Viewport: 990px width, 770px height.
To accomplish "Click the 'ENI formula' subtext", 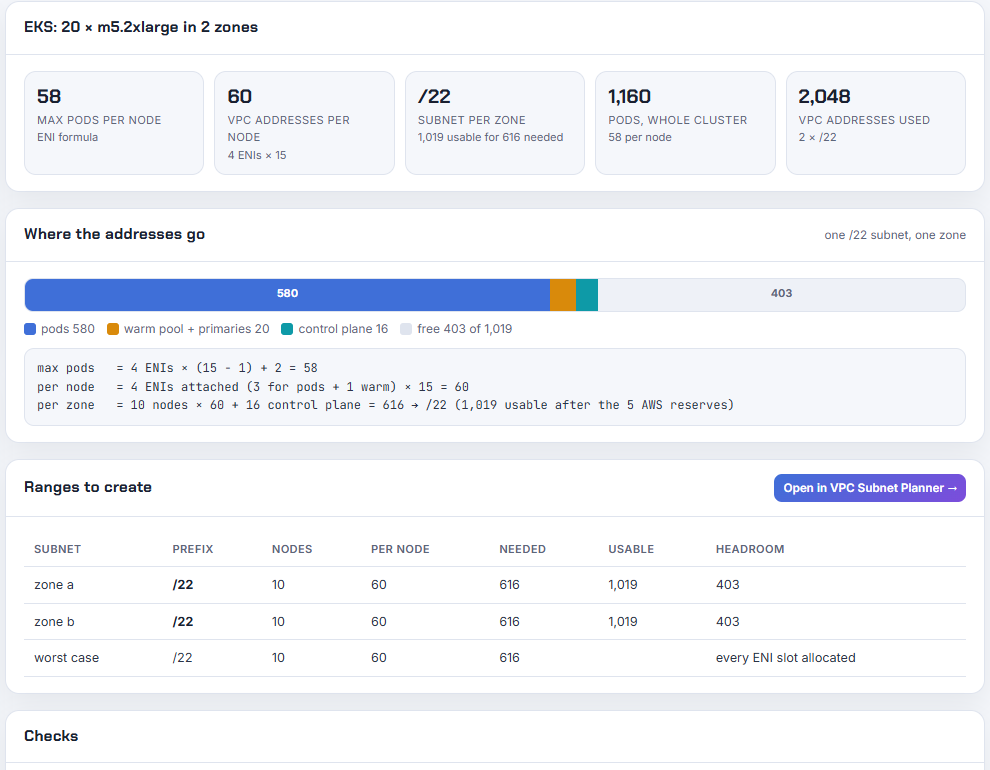I will click(x=68, y=137).
